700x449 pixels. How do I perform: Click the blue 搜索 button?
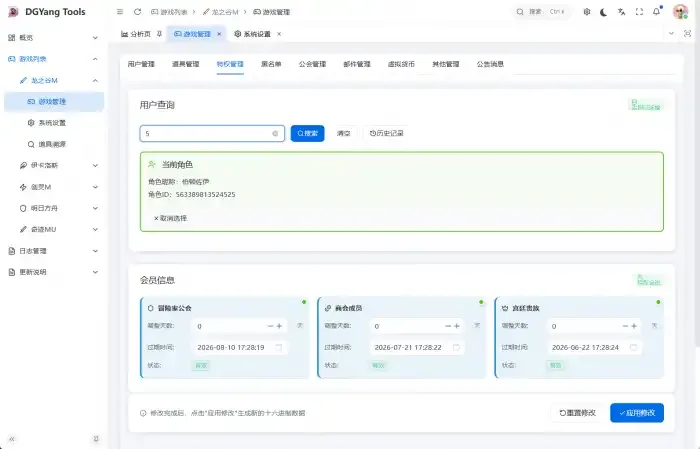point(307,133)
